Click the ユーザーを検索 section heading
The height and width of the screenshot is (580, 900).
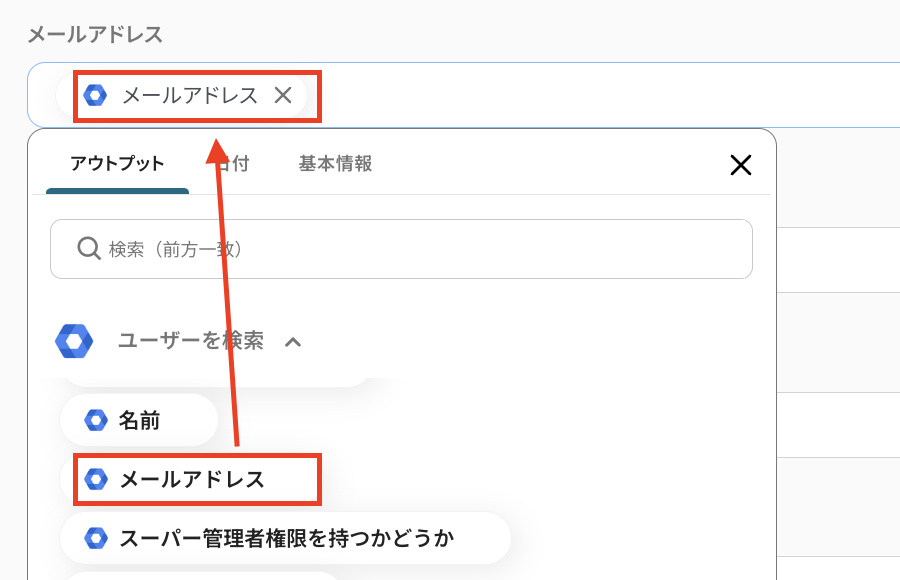pyautogui.click(x=190, y=341)
